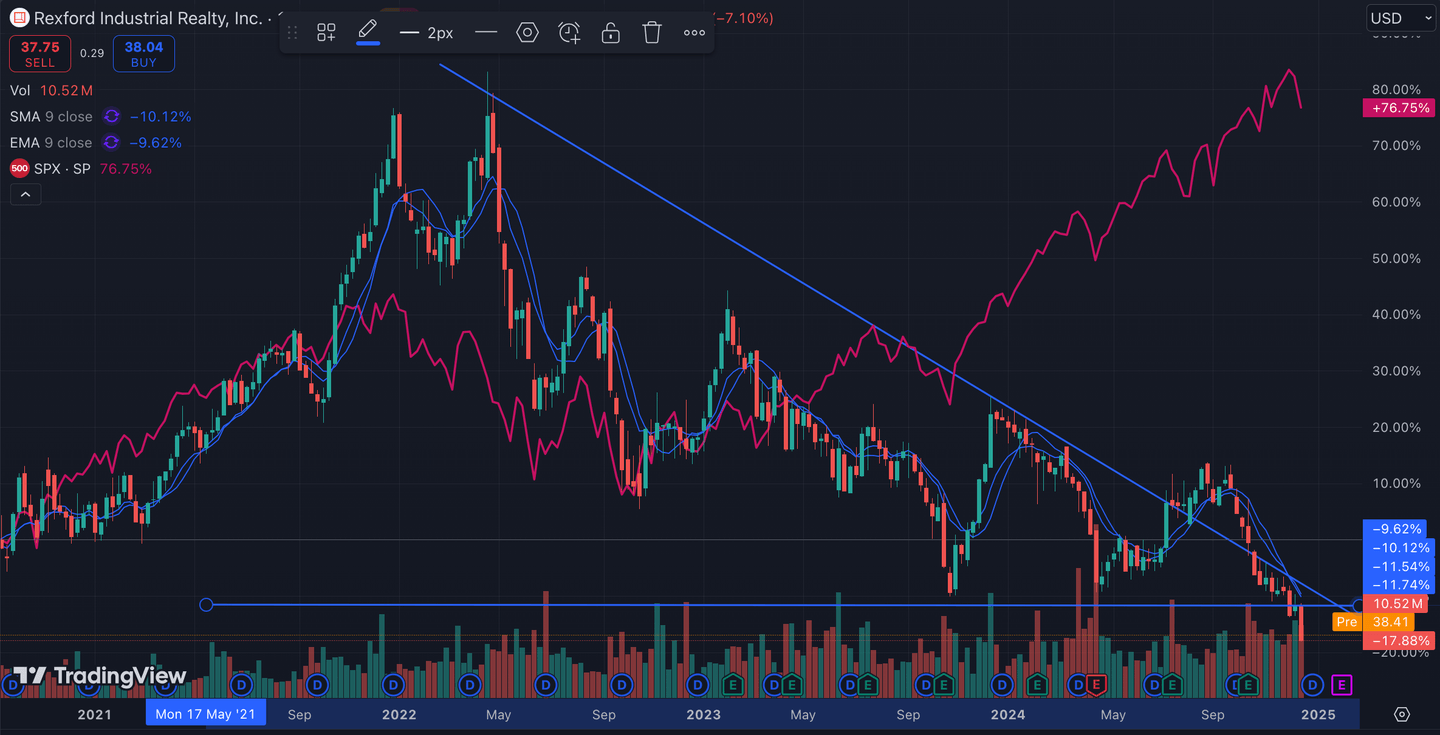
Task: Collapse the indicator legend with the chevron
Action: pyautogui.click(x=25, y=195)
